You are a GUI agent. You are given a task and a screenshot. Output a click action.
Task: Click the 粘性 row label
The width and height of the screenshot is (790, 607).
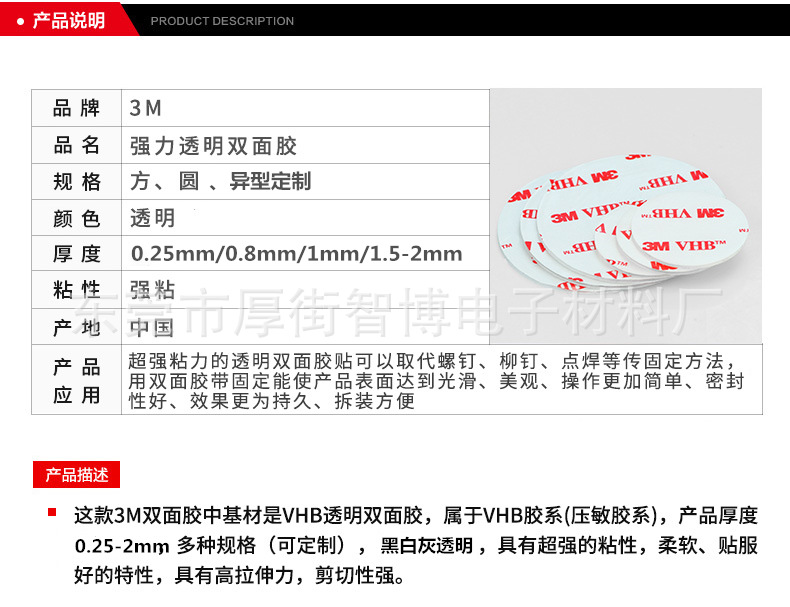pyautogui.click(x=77, y=290)
